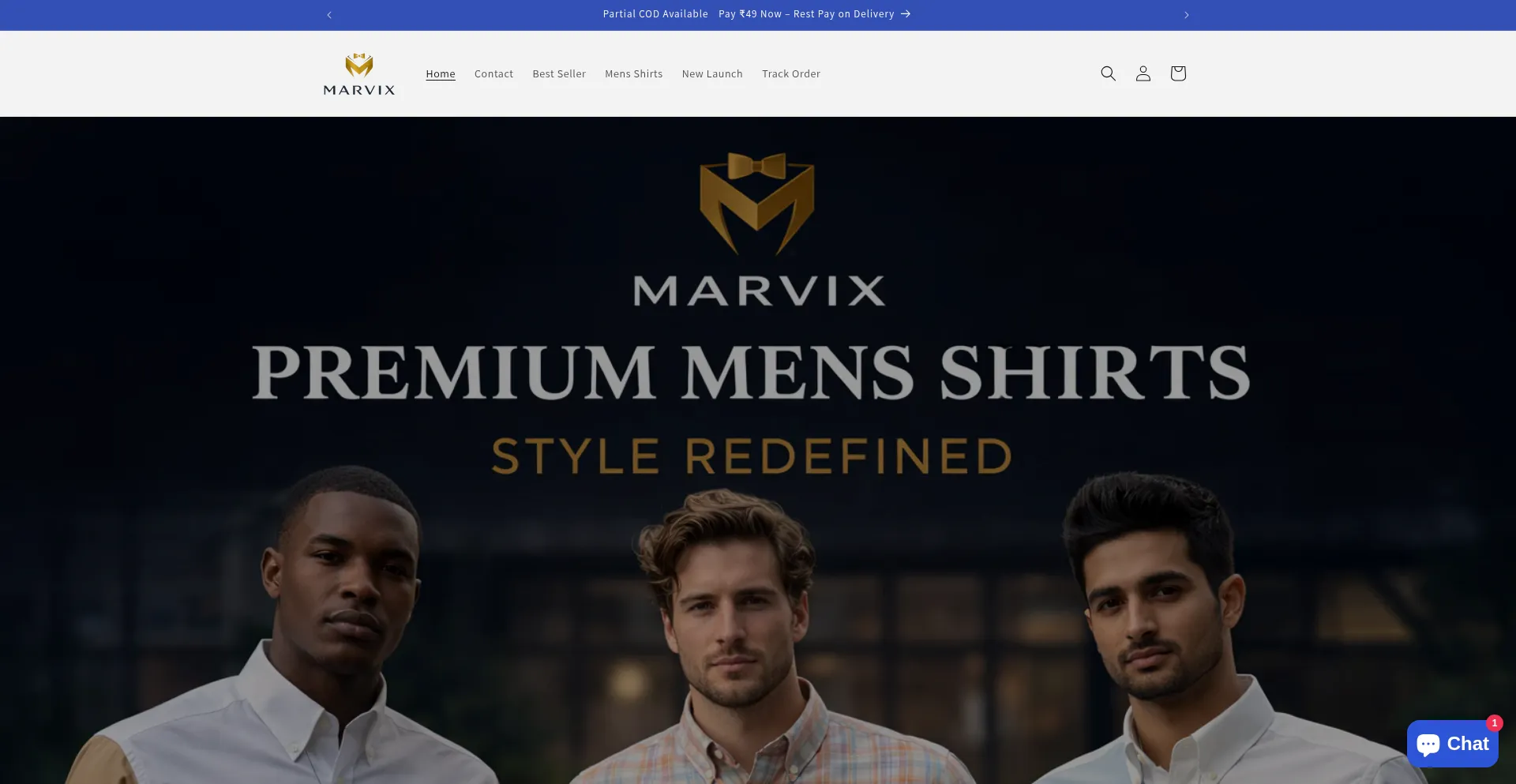Click the chat unread notification badge
This screenshot has height=784, width=1516.
click(1494, 722)
